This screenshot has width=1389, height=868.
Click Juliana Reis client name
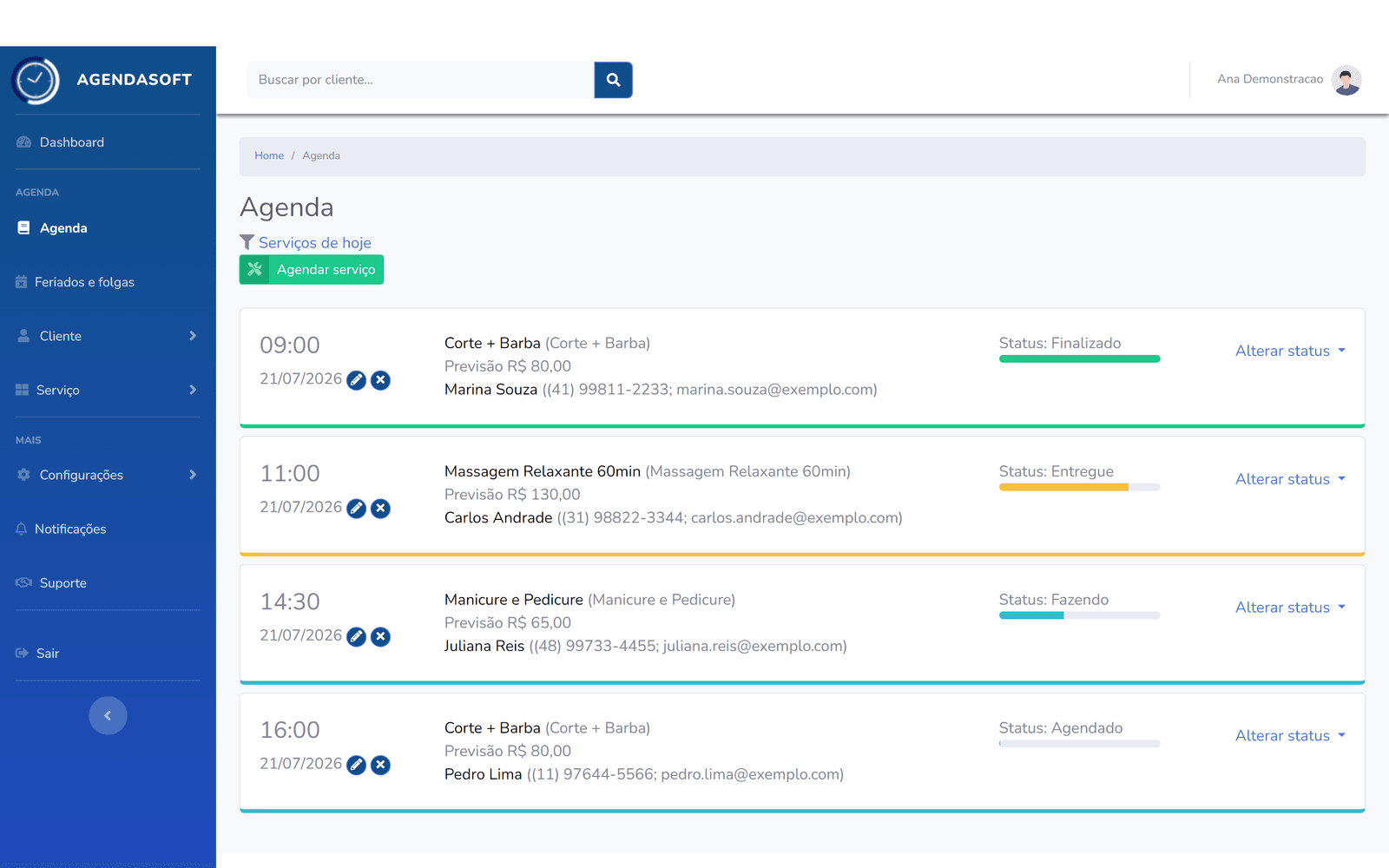tap(484, 647)
